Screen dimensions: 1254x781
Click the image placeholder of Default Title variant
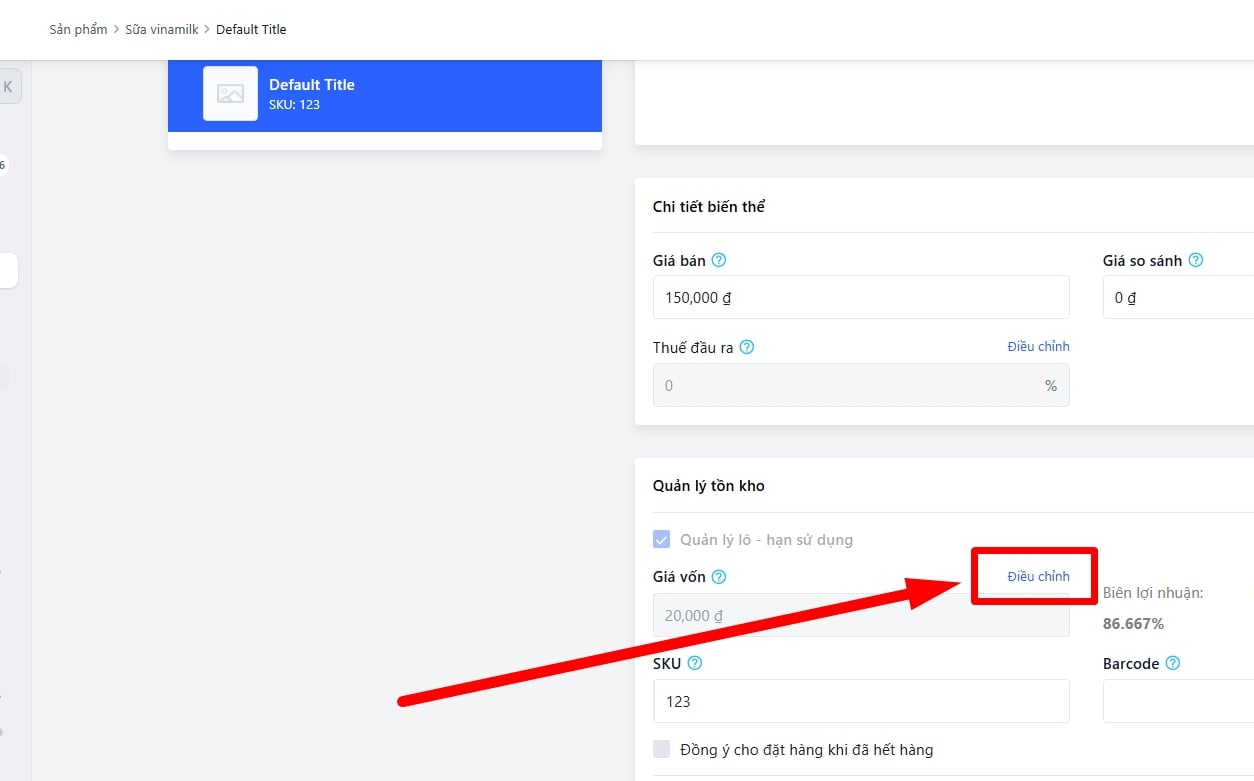230,94
